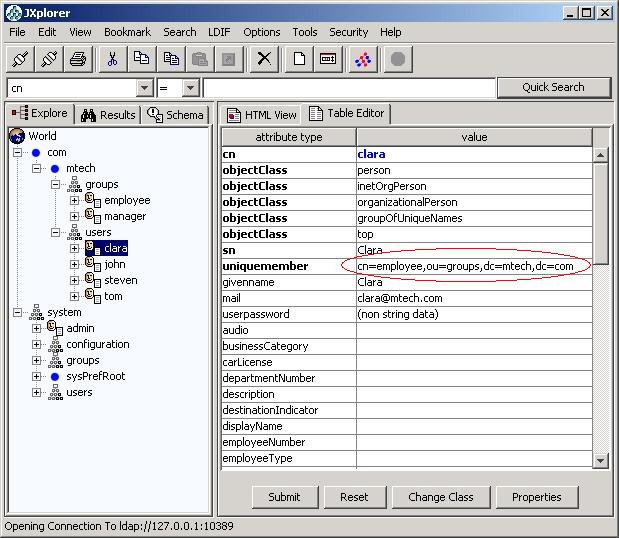Click the Cut scissors toolbar icon
Screen dimensions: 619x538
113,59
